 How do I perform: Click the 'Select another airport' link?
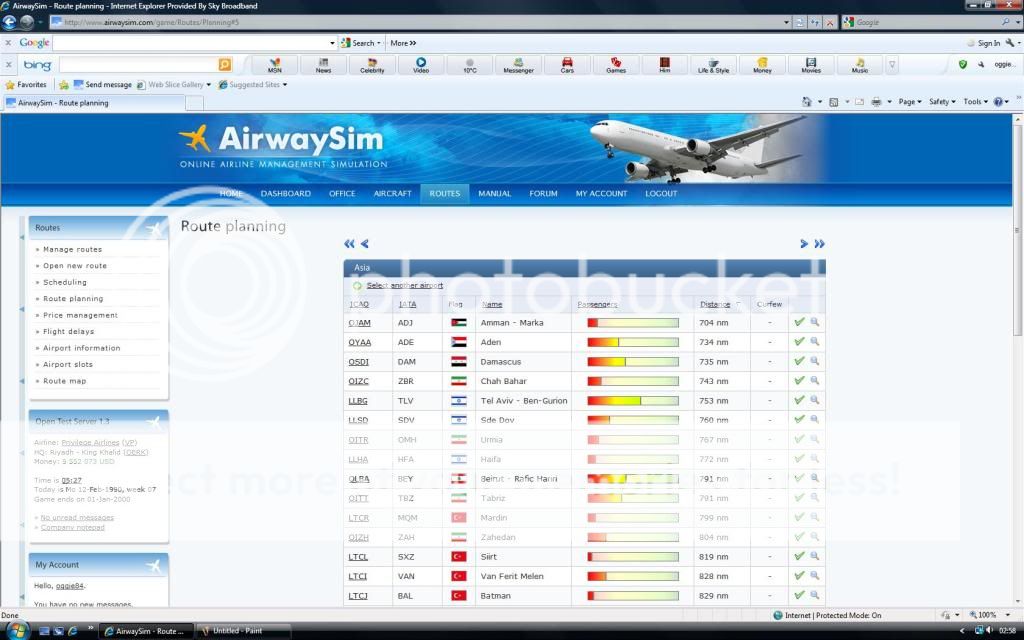coord(404,285)
